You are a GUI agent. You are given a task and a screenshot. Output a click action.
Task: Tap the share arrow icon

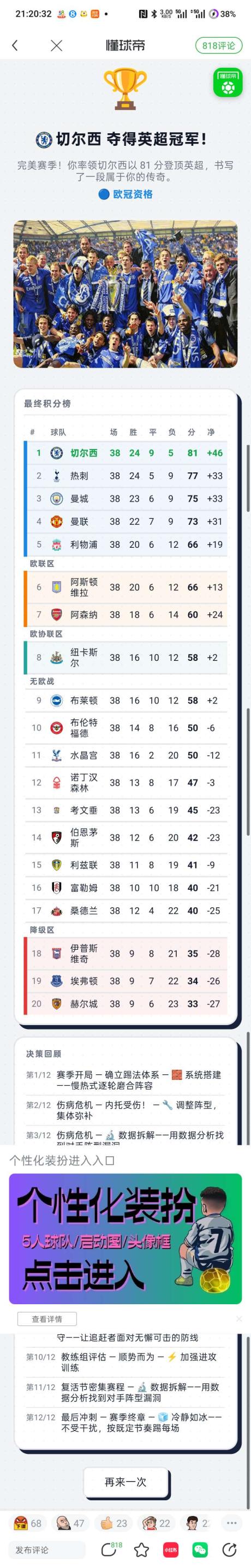230,1550
